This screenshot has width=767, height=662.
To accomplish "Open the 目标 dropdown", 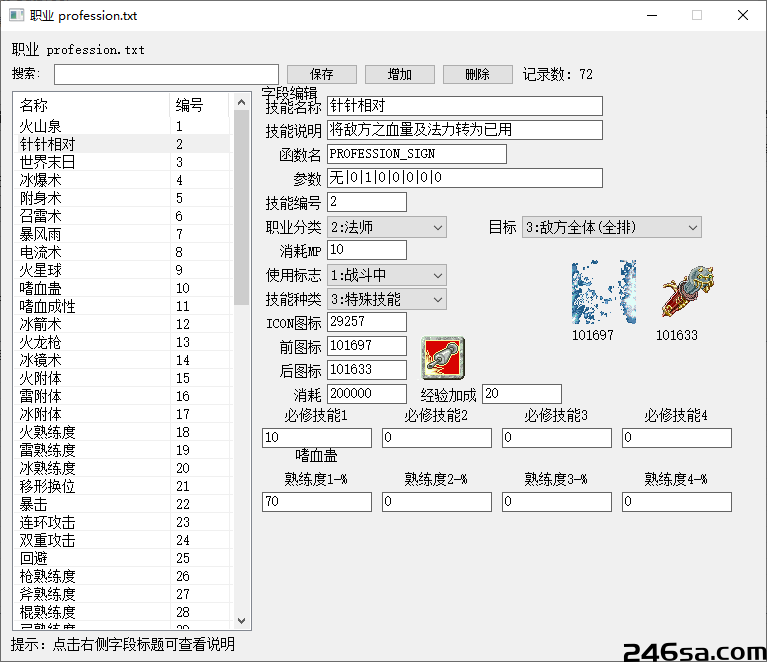I will pos(611,227).
